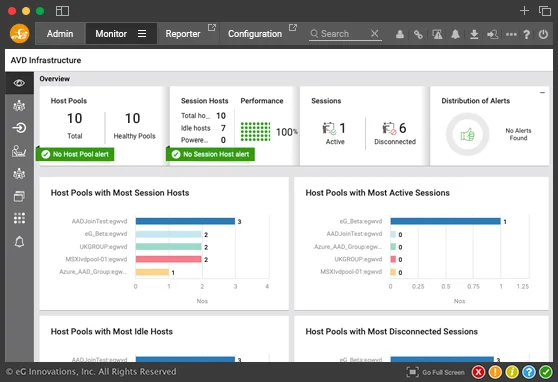Show tab overview windows icon
Viewport: 558px width, 382px height.
(x=545, y=11)
